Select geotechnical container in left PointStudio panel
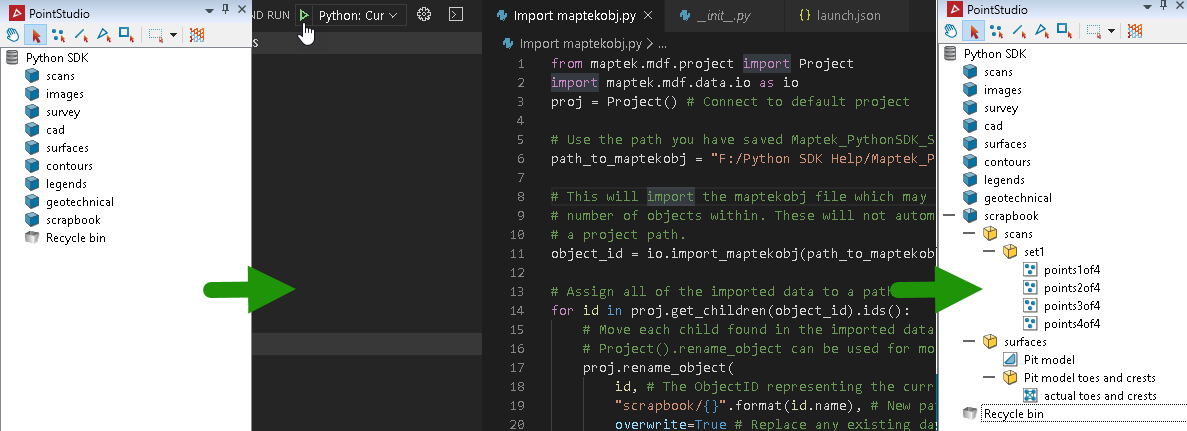1187x431 pixels. click(79, 202)
